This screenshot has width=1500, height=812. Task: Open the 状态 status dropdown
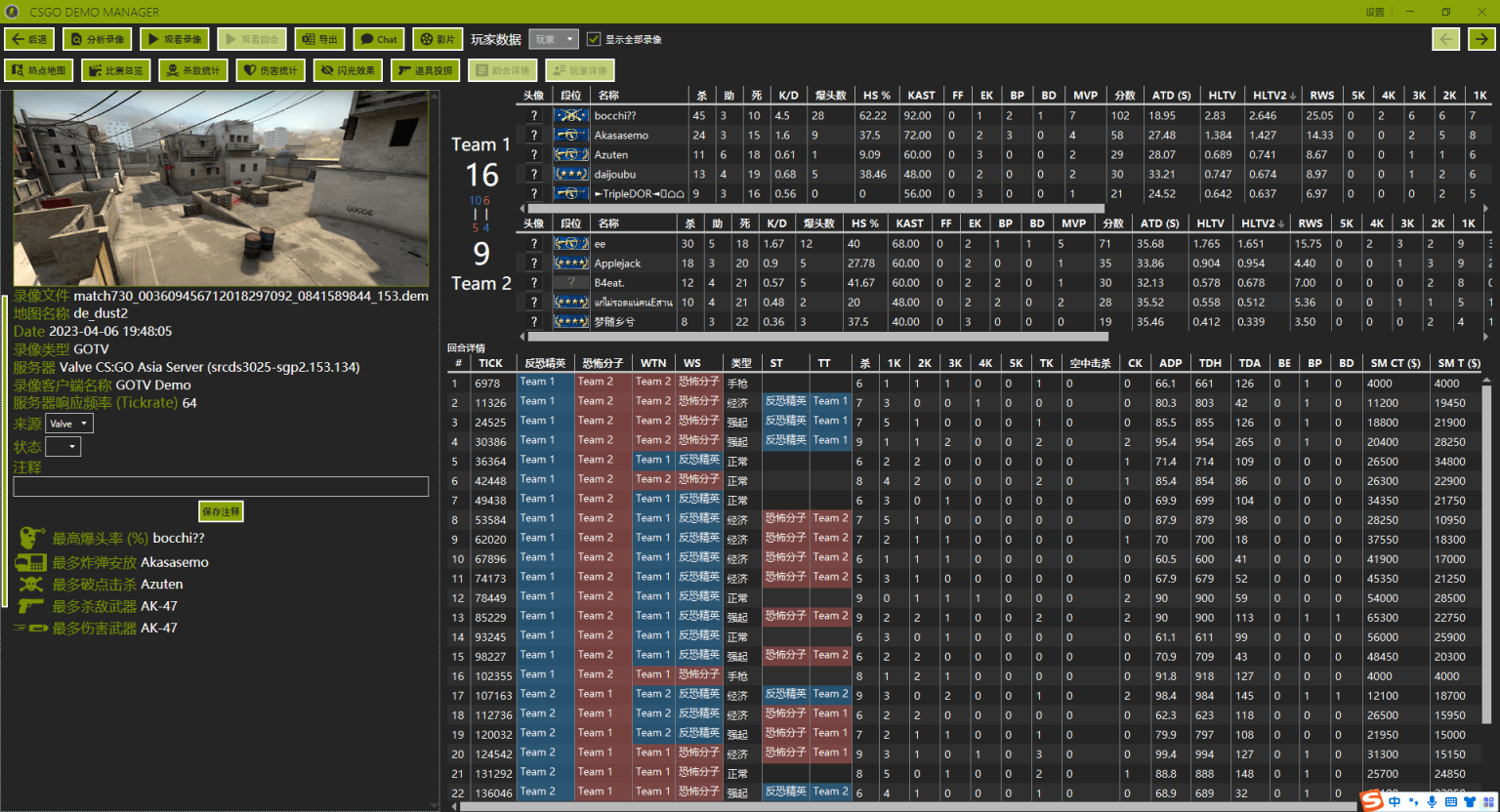pos(62,447)
